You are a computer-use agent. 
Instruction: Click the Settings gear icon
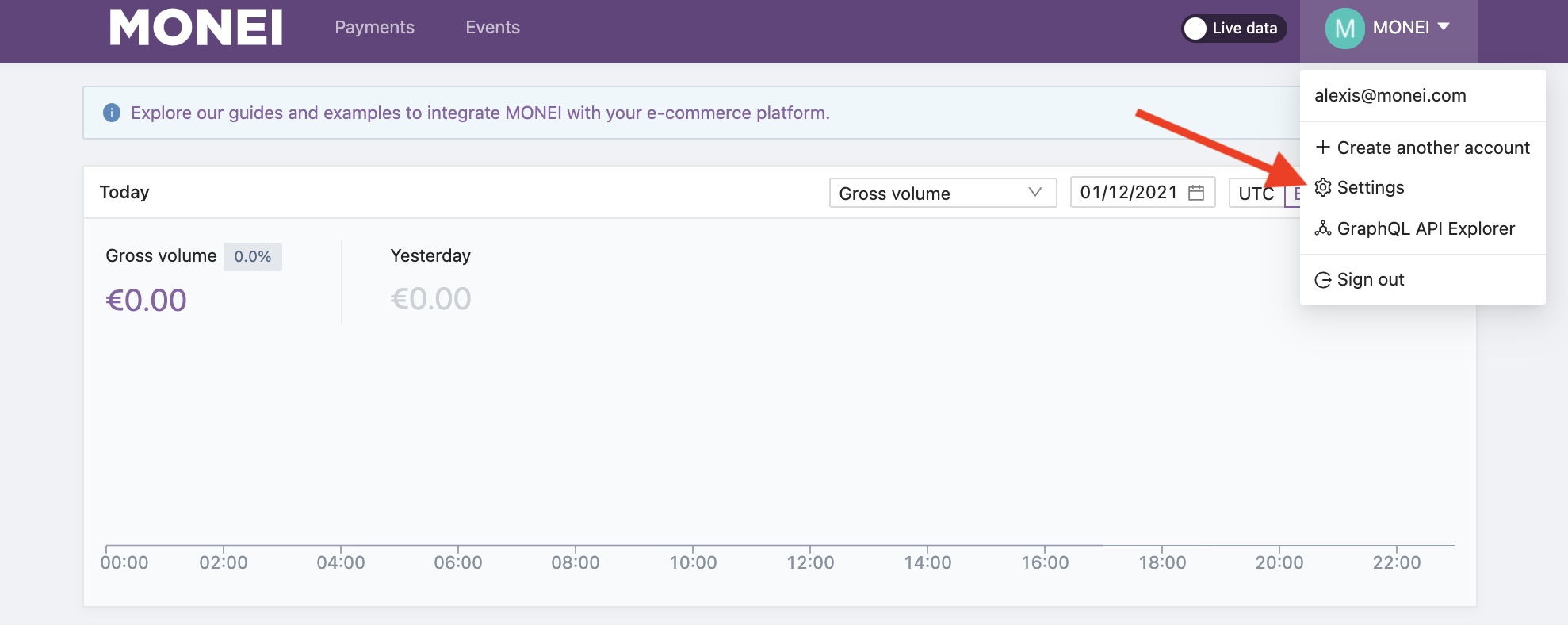coord(1323,187)
